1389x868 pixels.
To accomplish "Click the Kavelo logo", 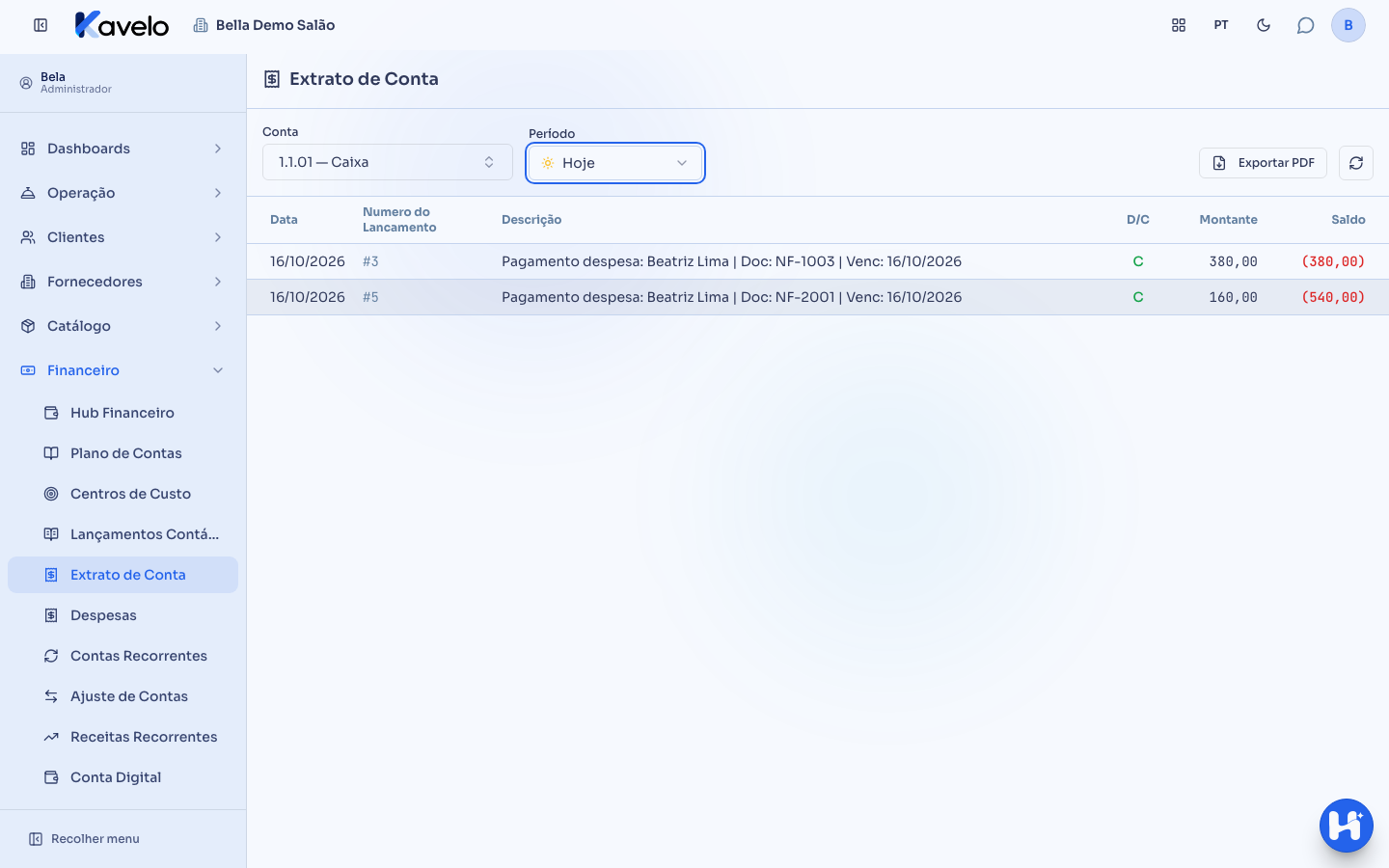I will [x=122, y=25].
